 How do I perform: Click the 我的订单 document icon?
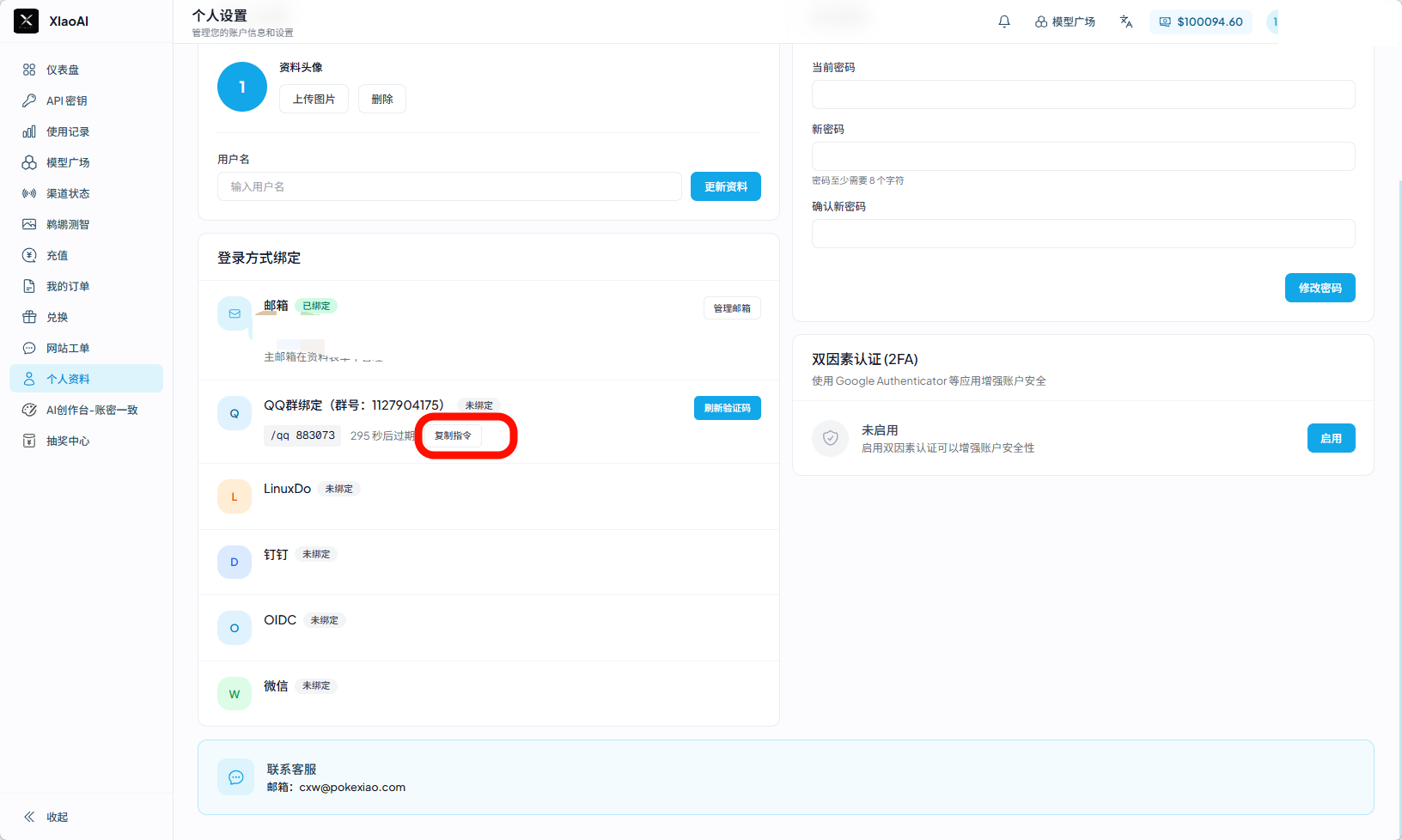[x=29, y=286]
